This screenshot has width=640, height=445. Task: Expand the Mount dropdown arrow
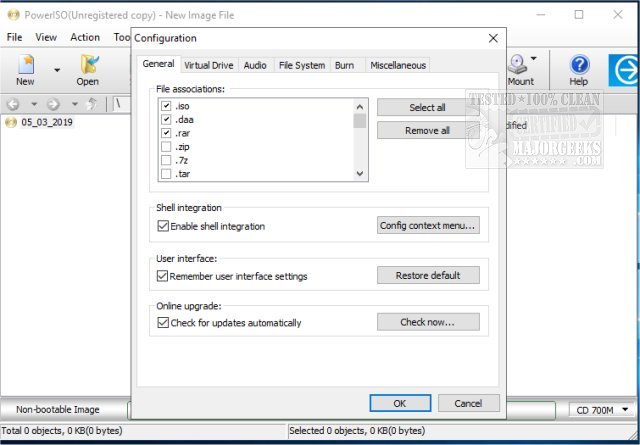click(x=533, y=58)
